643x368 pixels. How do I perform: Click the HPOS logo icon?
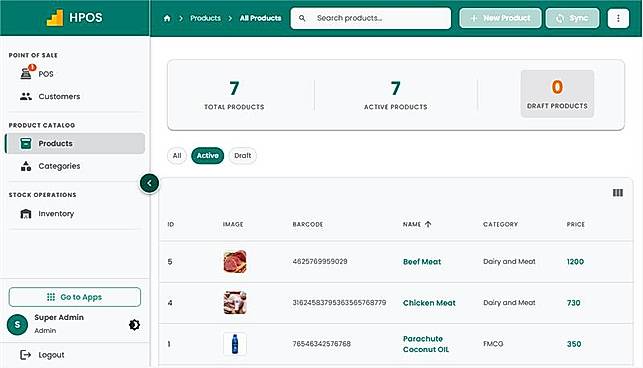click(55, 18)
